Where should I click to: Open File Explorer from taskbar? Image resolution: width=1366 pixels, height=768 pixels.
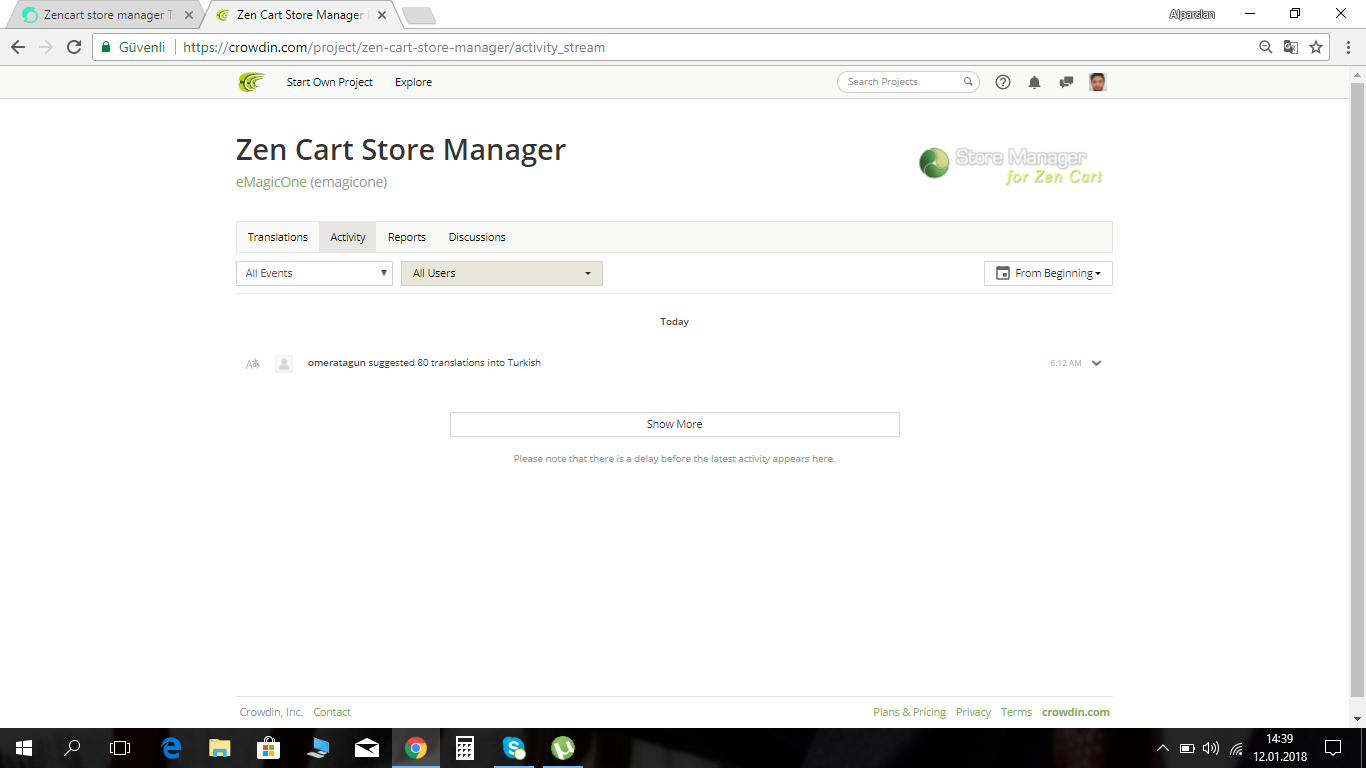pos(220,748)
